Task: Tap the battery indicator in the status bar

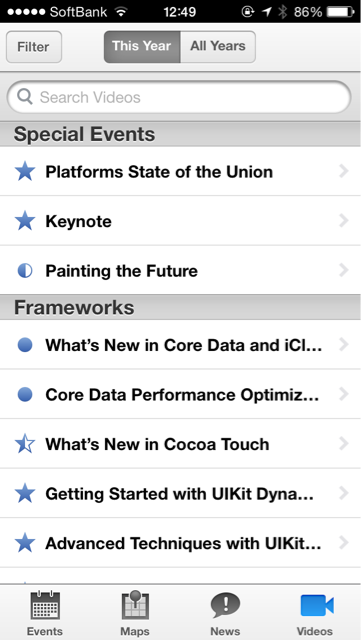Action: pos(341,12)
